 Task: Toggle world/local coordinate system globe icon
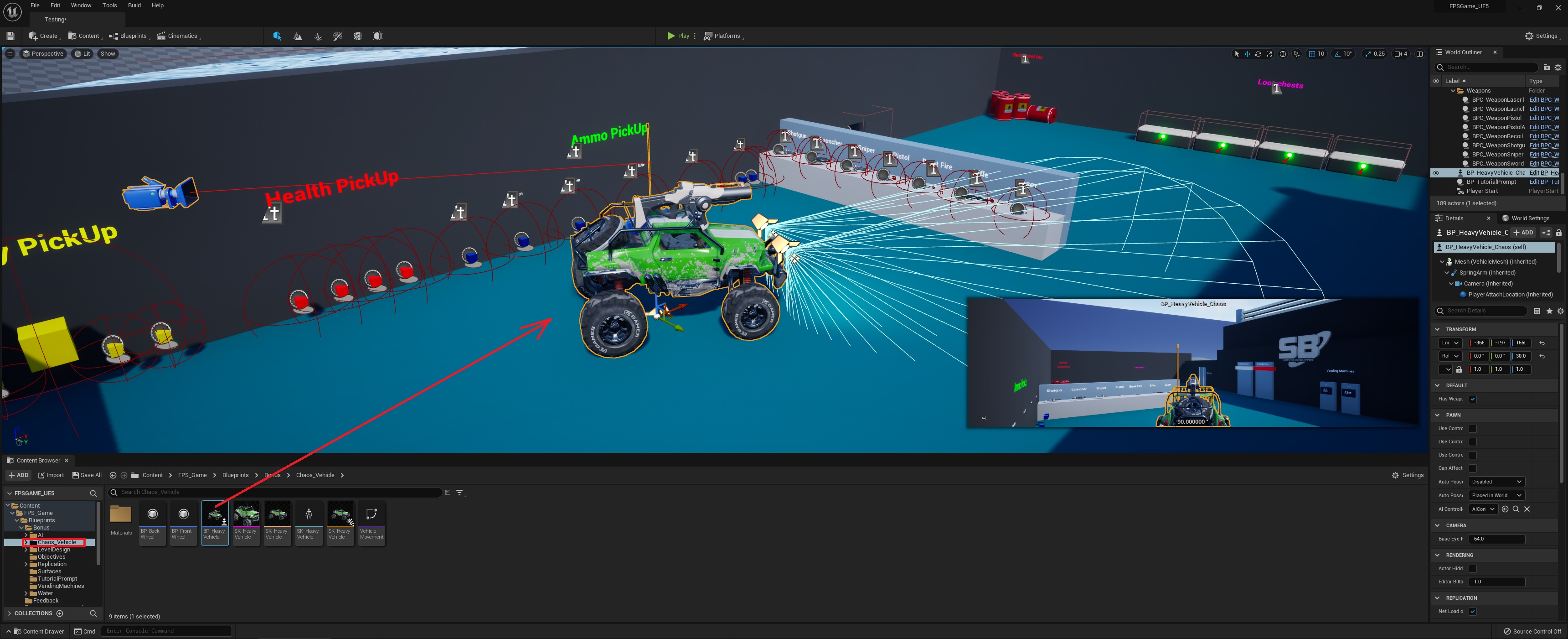pos(1283,54)
